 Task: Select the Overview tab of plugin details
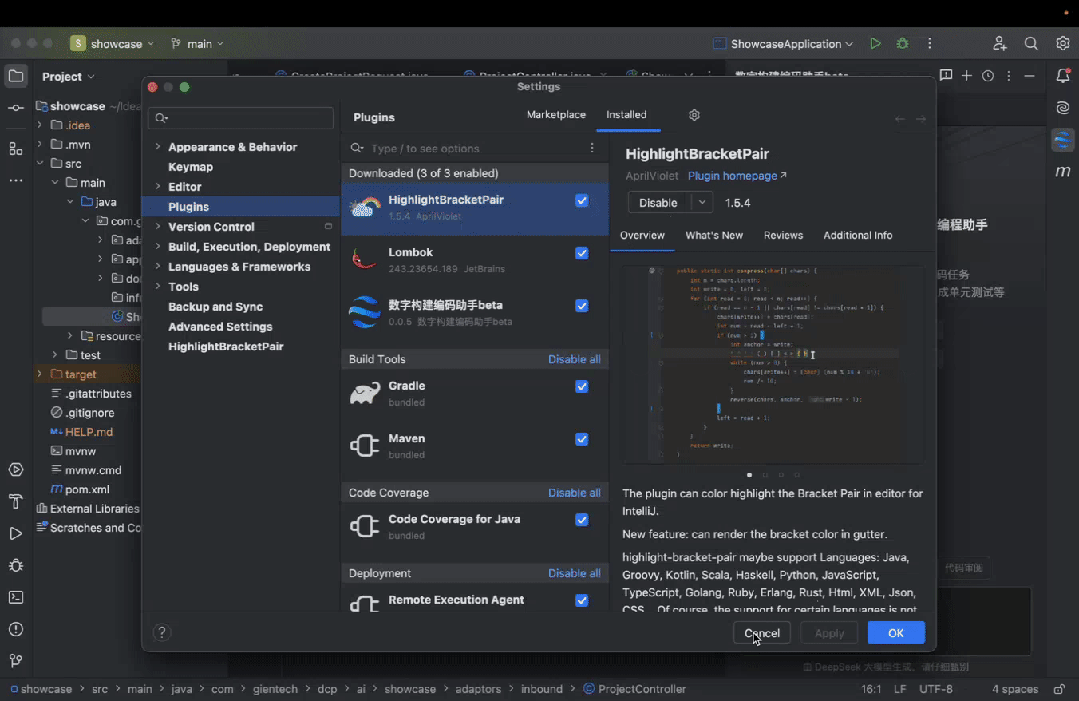642,235
